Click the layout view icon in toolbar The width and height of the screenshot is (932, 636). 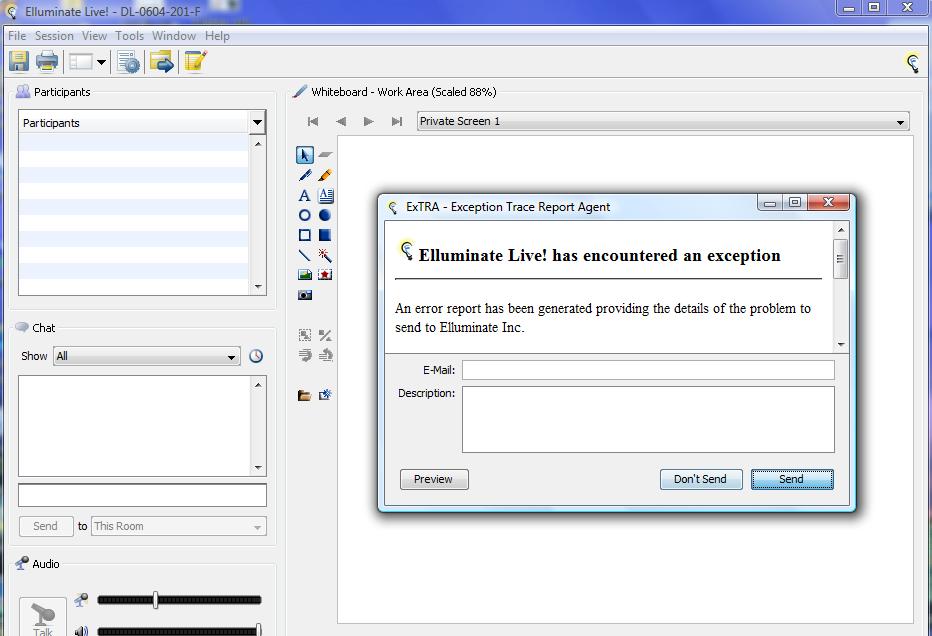point(81,62)
